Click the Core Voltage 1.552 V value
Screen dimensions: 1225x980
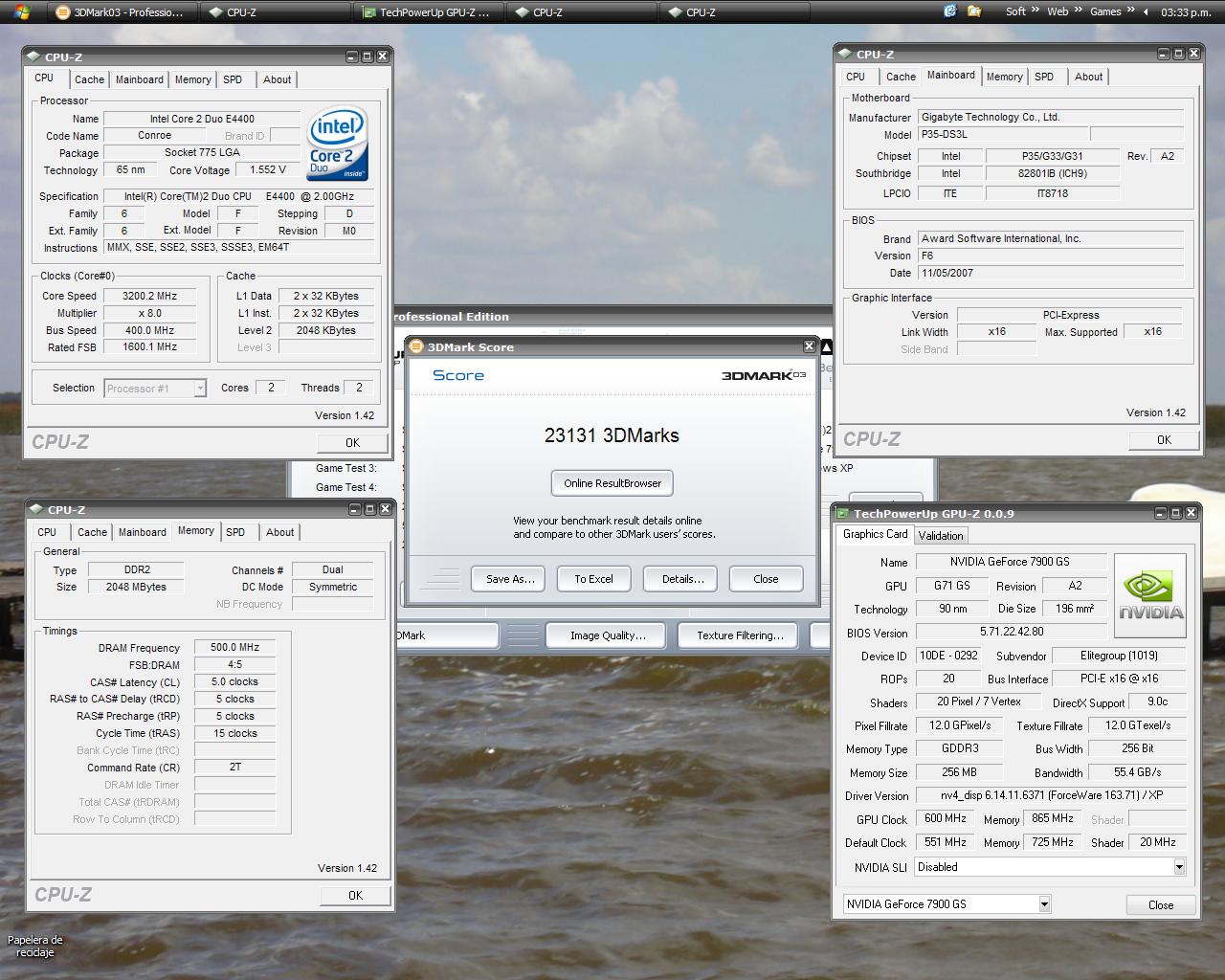click(x=268, y=170)
